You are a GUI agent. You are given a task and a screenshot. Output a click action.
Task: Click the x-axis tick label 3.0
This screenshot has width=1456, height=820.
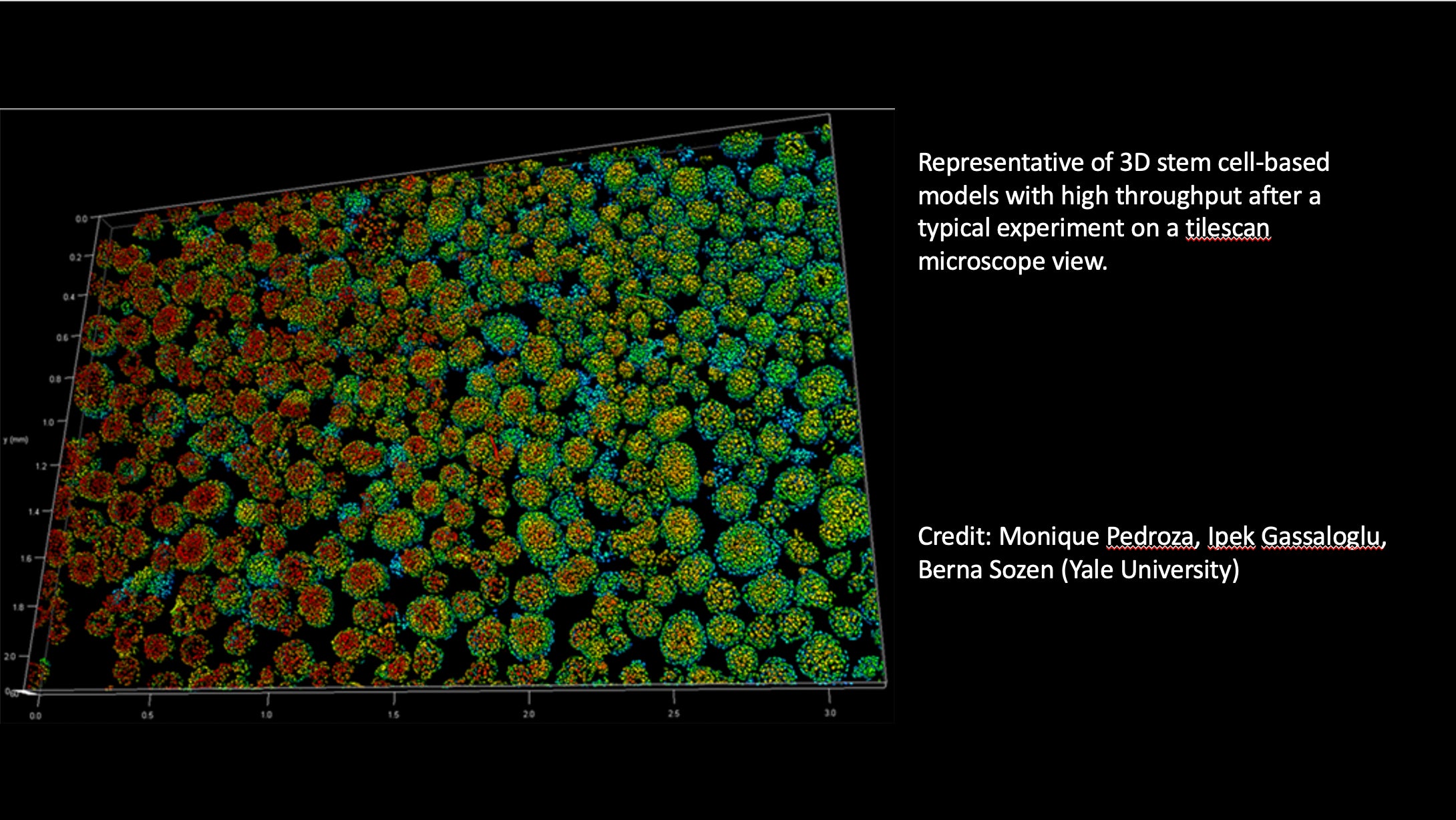[830, 713]
